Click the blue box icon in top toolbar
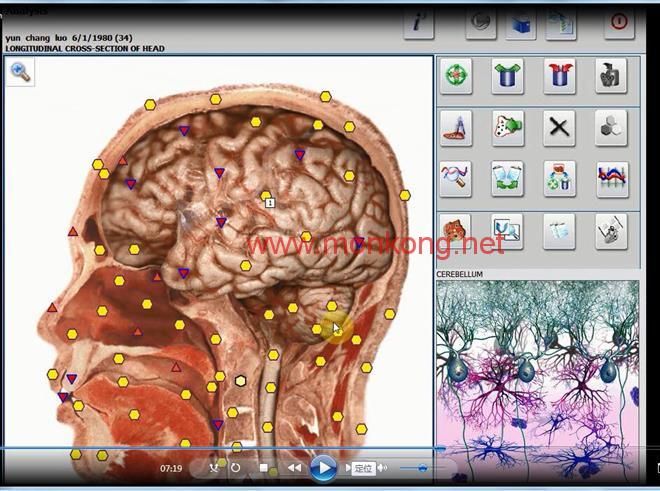 [521, 23]
